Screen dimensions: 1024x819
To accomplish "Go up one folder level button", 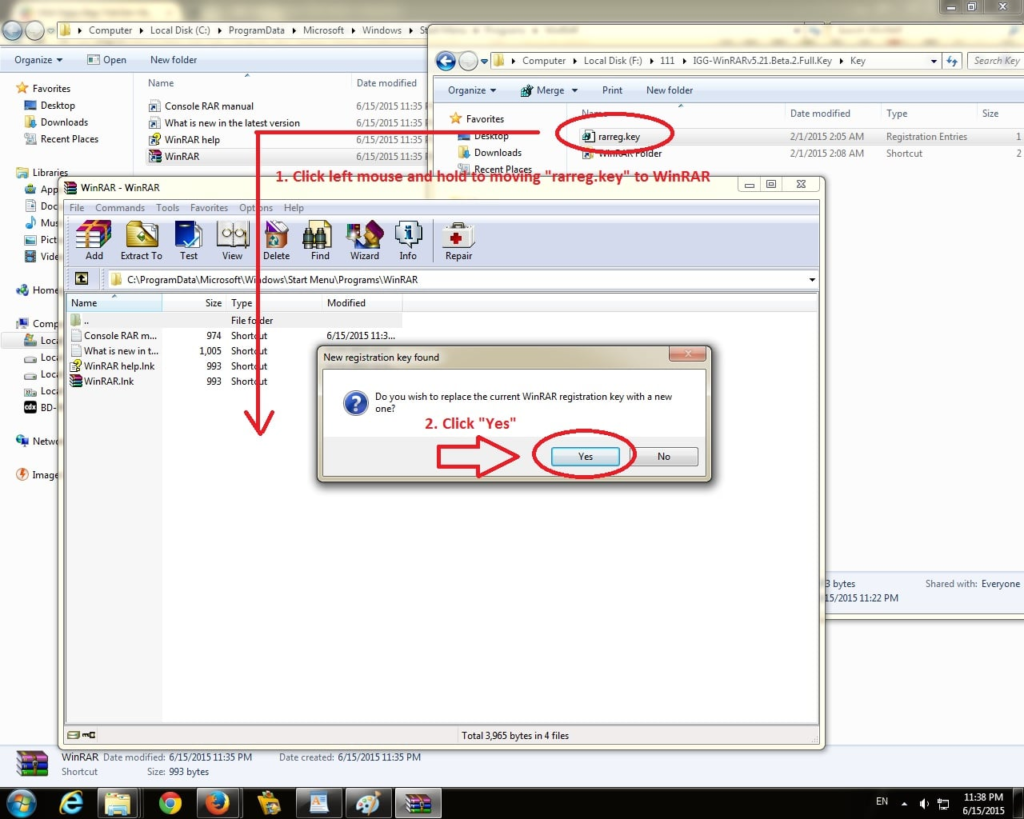I will pos(82,279).
